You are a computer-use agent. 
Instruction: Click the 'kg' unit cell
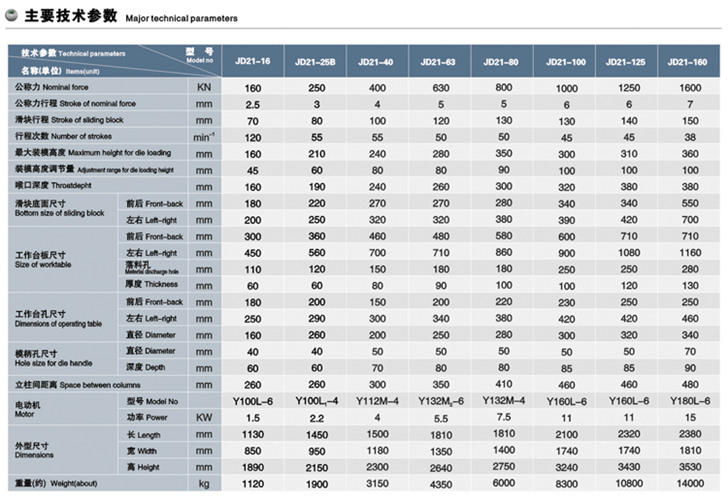204,484
